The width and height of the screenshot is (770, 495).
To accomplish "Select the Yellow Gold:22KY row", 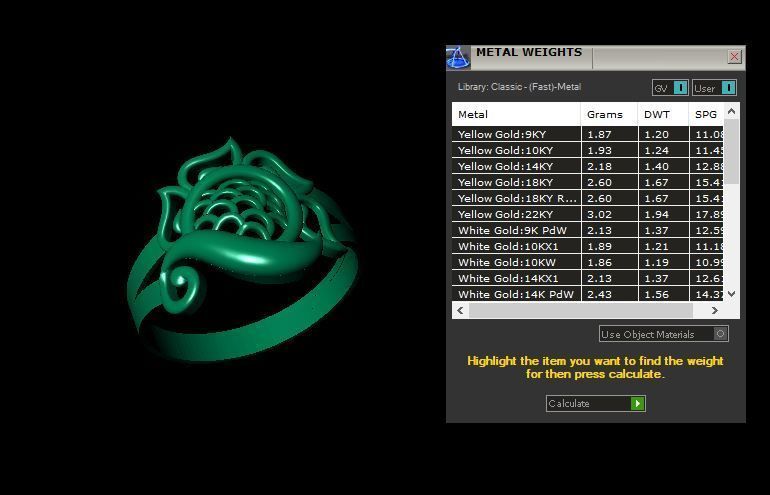I will 587,214.
